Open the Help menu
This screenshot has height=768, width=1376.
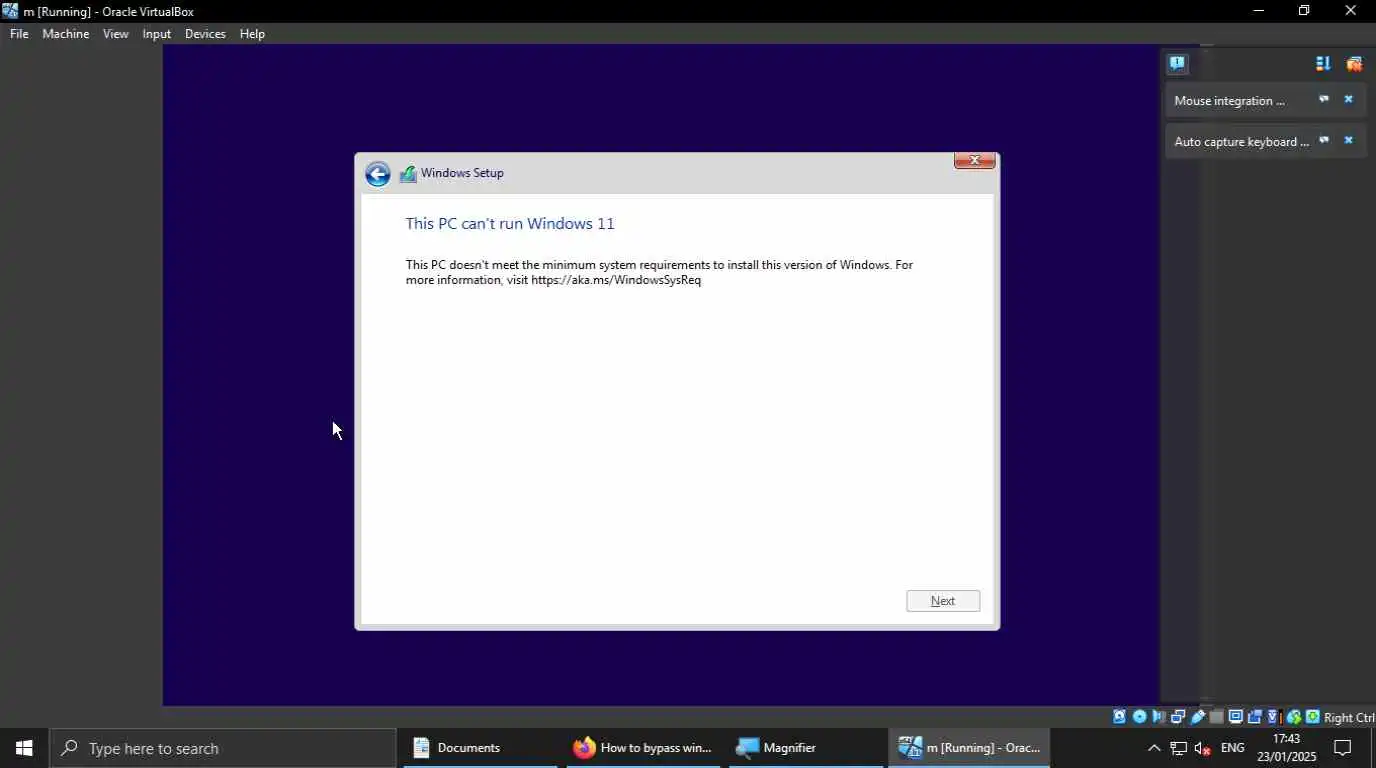[x=252, y=34]
